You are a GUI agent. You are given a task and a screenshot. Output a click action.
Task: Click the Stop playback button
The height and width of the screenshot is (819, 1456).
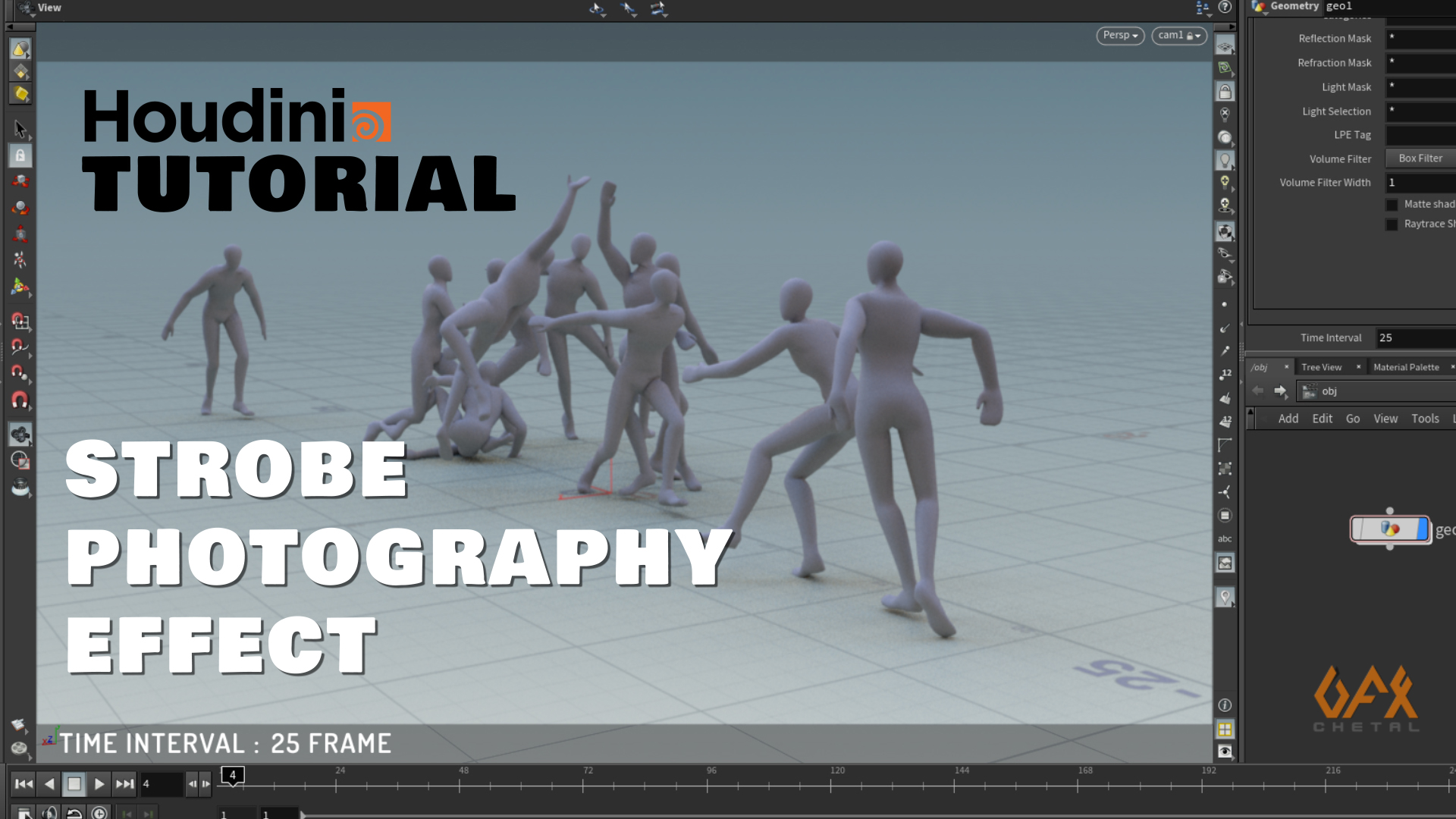click(x=74, y=784)
